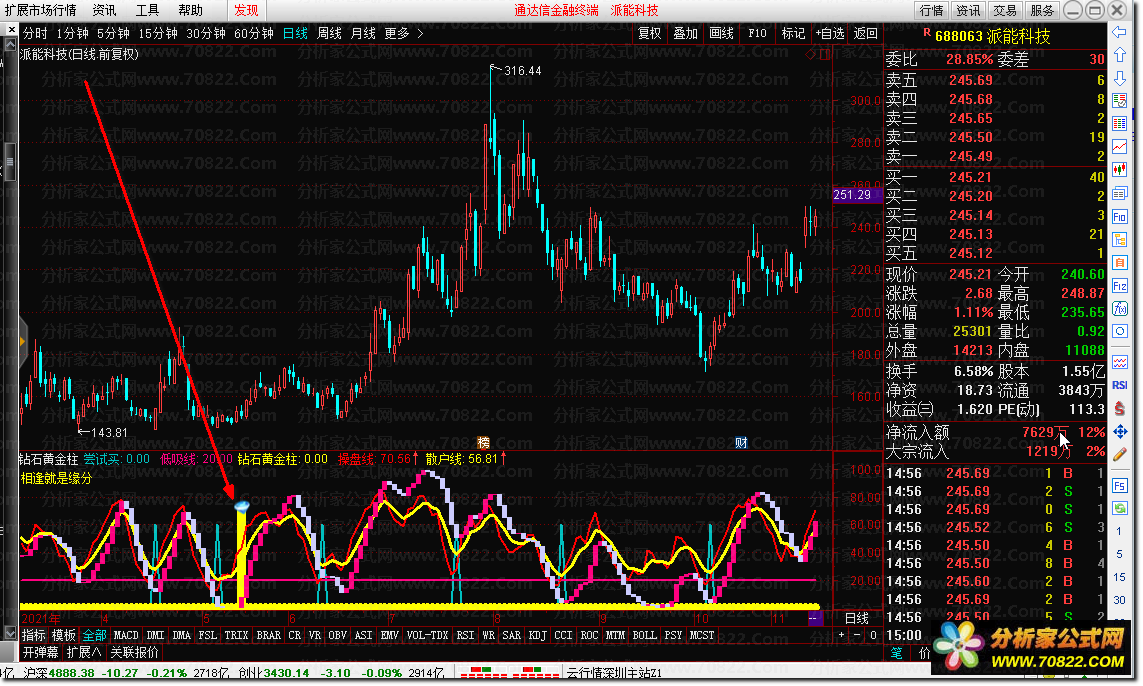Screen dimensions: 1143x686
Task: Click the RSI indicator sidebar icon
Action: [x=1120, y=385]
